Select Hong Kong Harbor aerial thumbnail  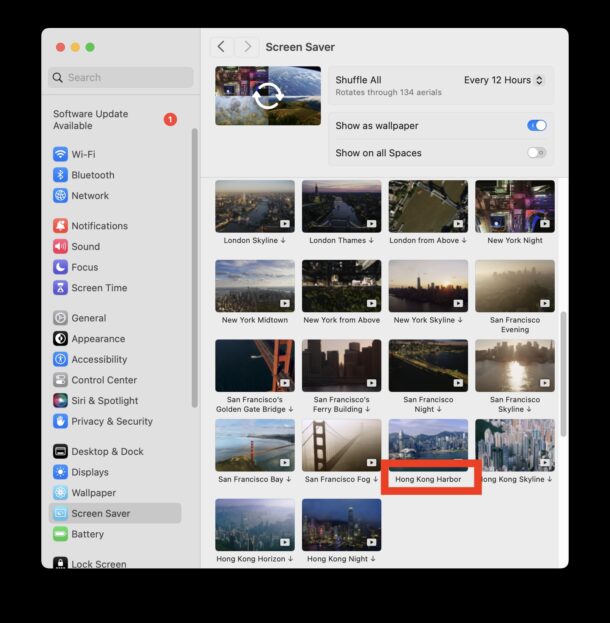pyautogui.click(x=428, y=445)
